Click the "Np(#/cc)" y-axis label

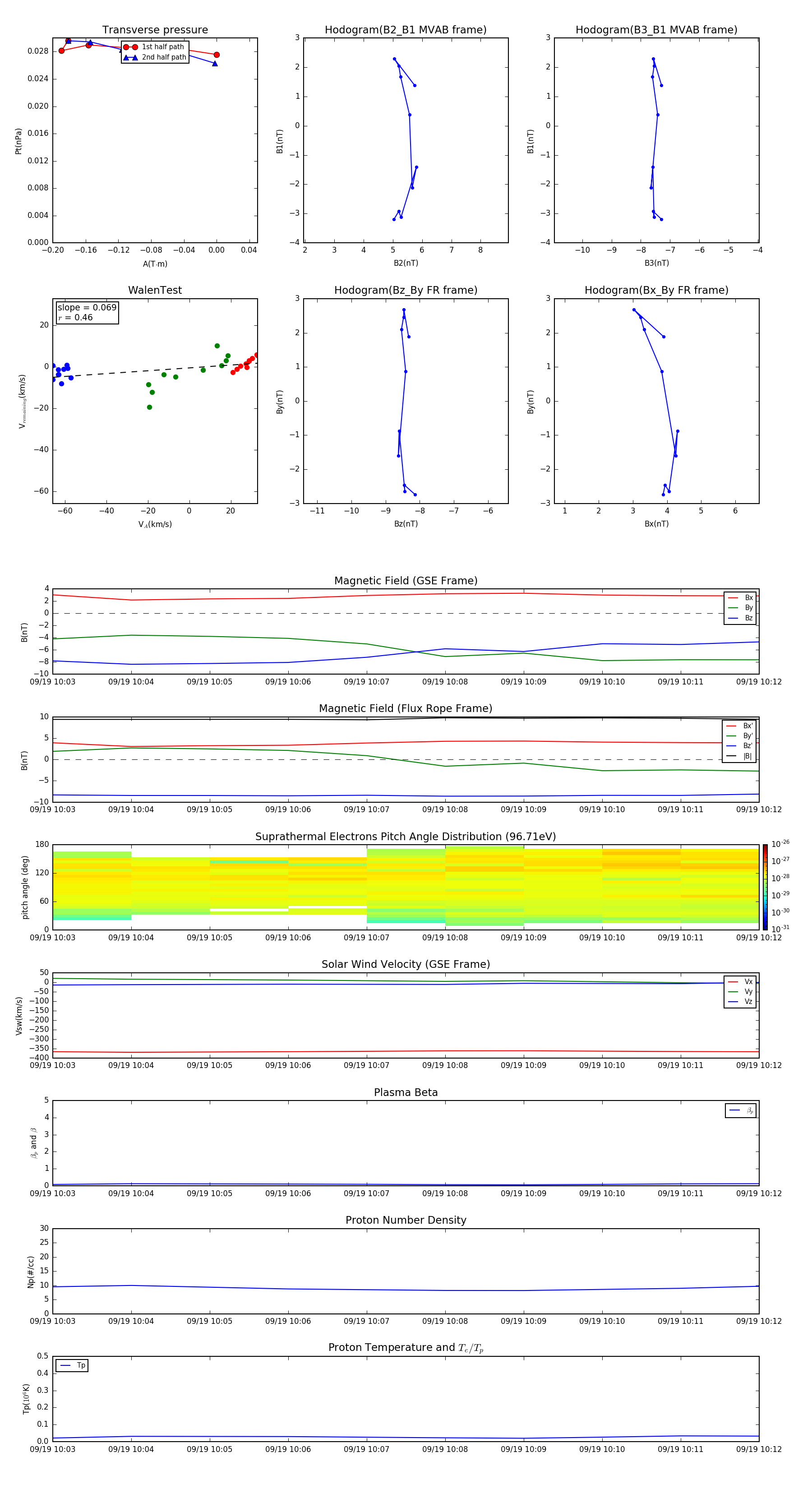tap(31, 1272)
